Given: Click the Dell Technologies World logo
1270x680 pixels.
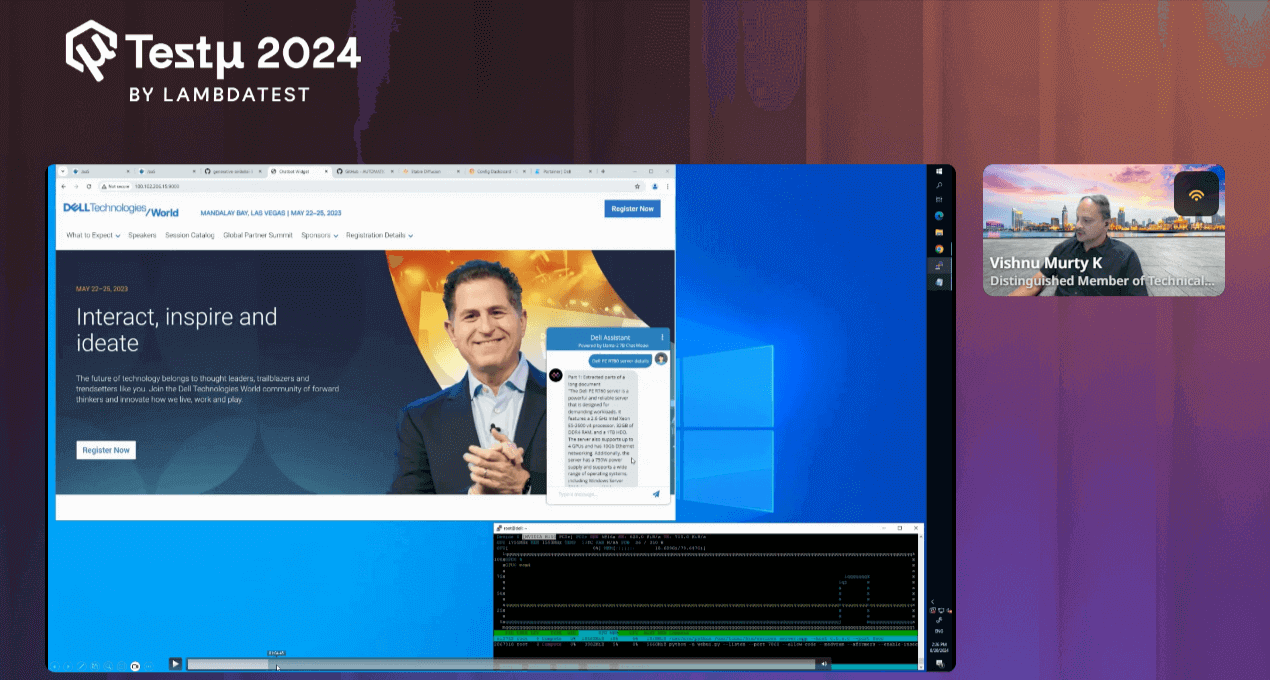Looking at the screenshot, I should [121, 210].
